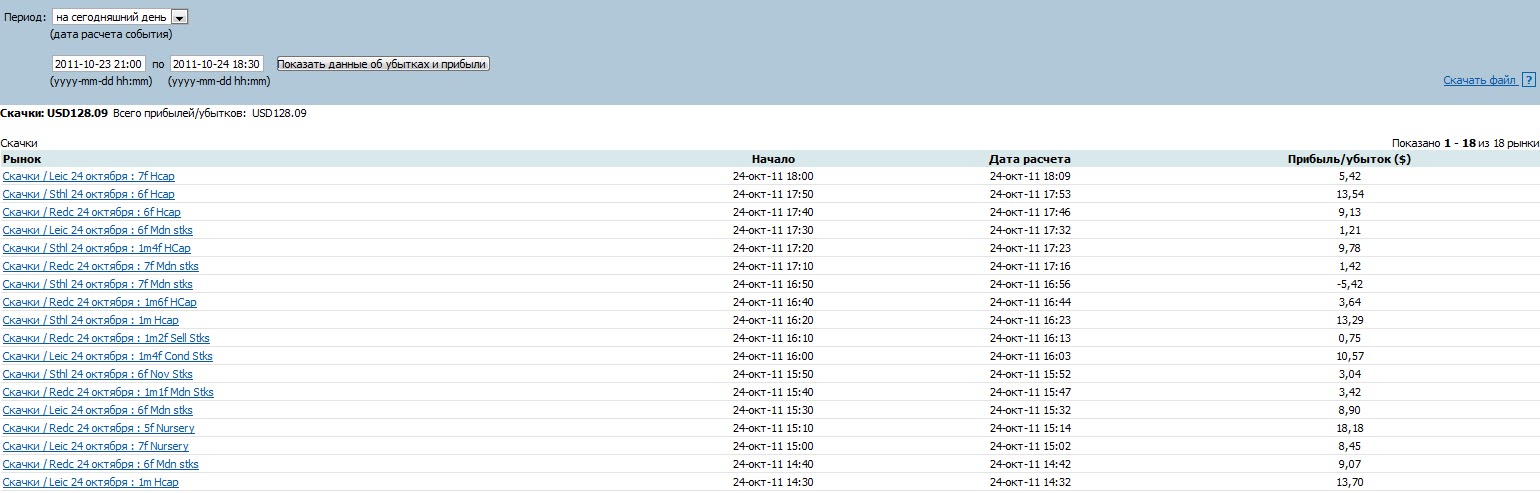Image resolution: width=1540 pixels, height=493 pixels.
Task: Open Redc 24 октября 1m1f Mdn Stks
Action: pyautogui.click(x=108, y=392)
